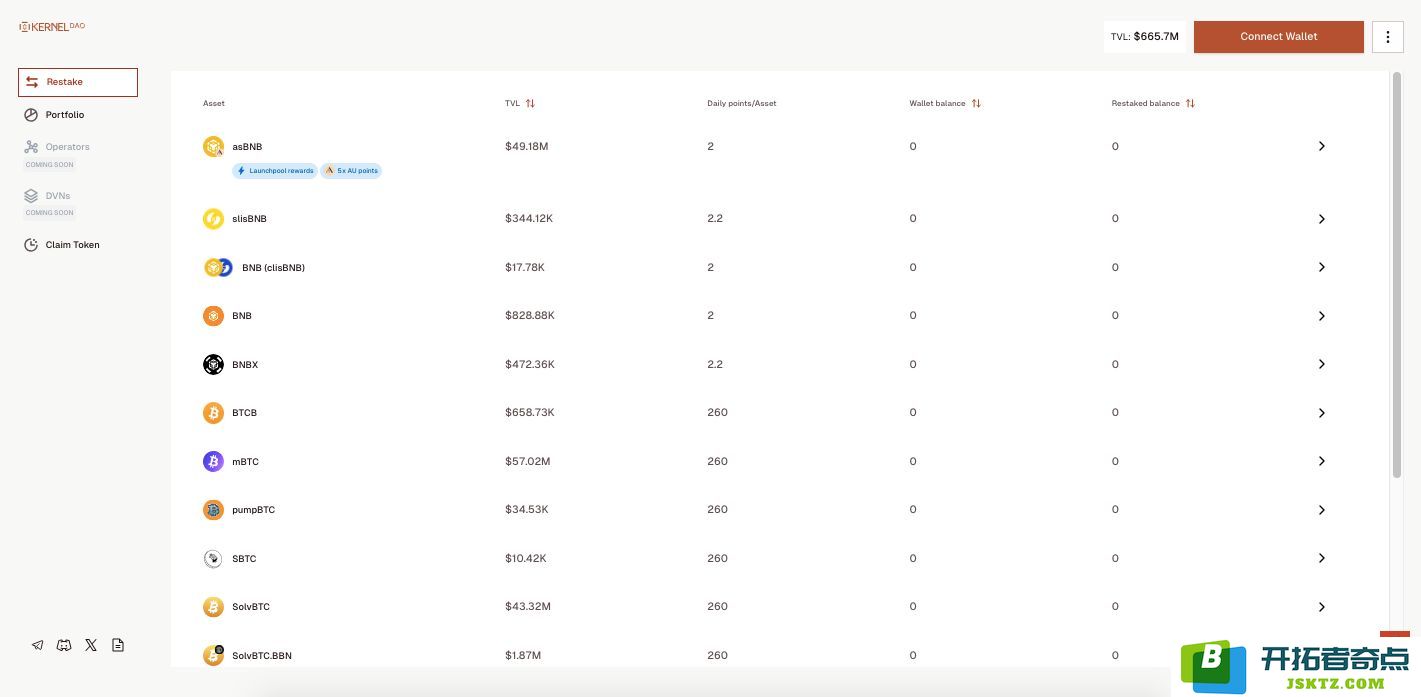Image resolution: width=1421 pixels, height=697 pixels.
Task: Click the SBTC asset name
Action: (244, 559)
